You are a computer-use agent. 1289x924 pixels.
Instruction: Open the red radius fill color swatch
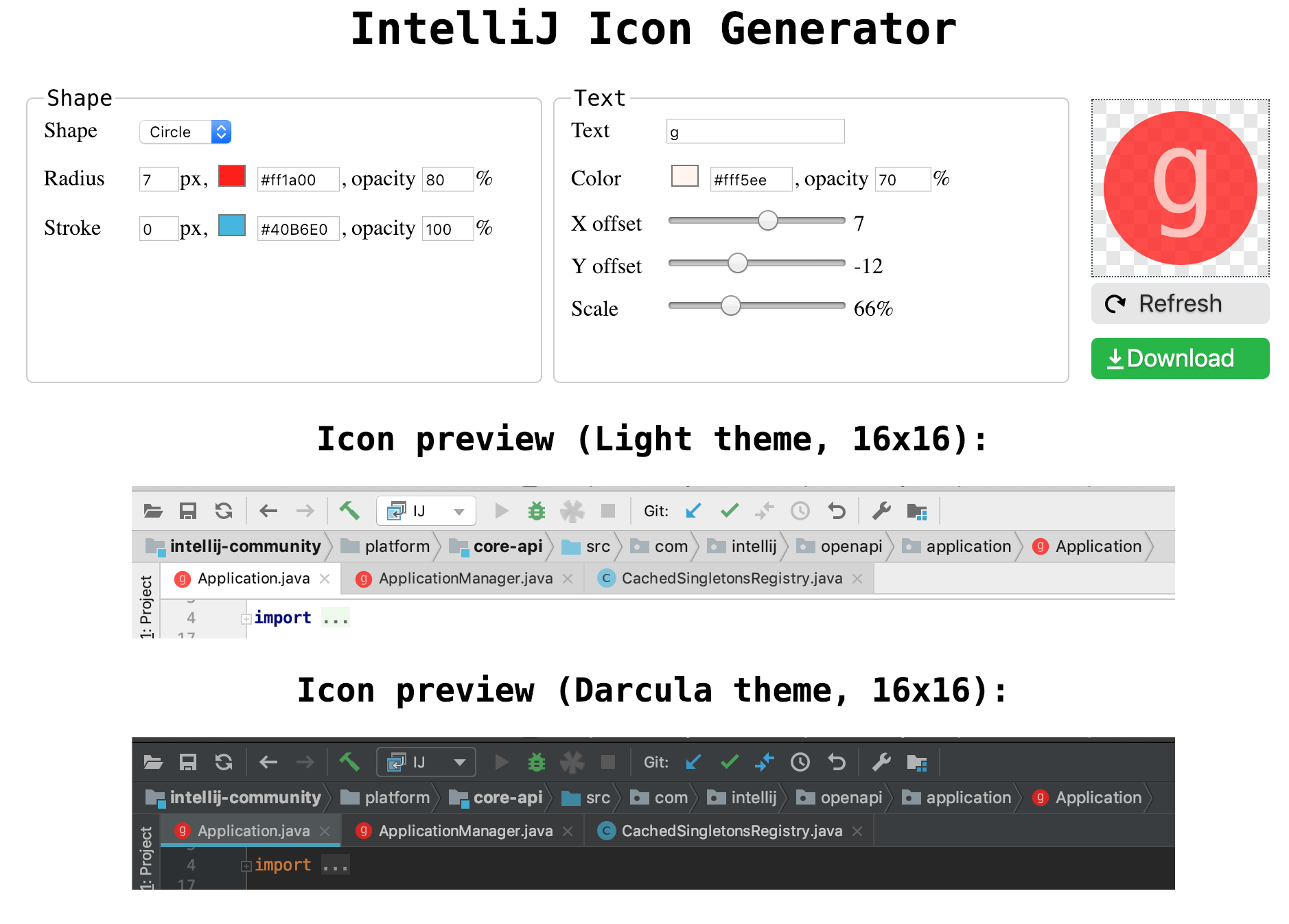(232, 176)
